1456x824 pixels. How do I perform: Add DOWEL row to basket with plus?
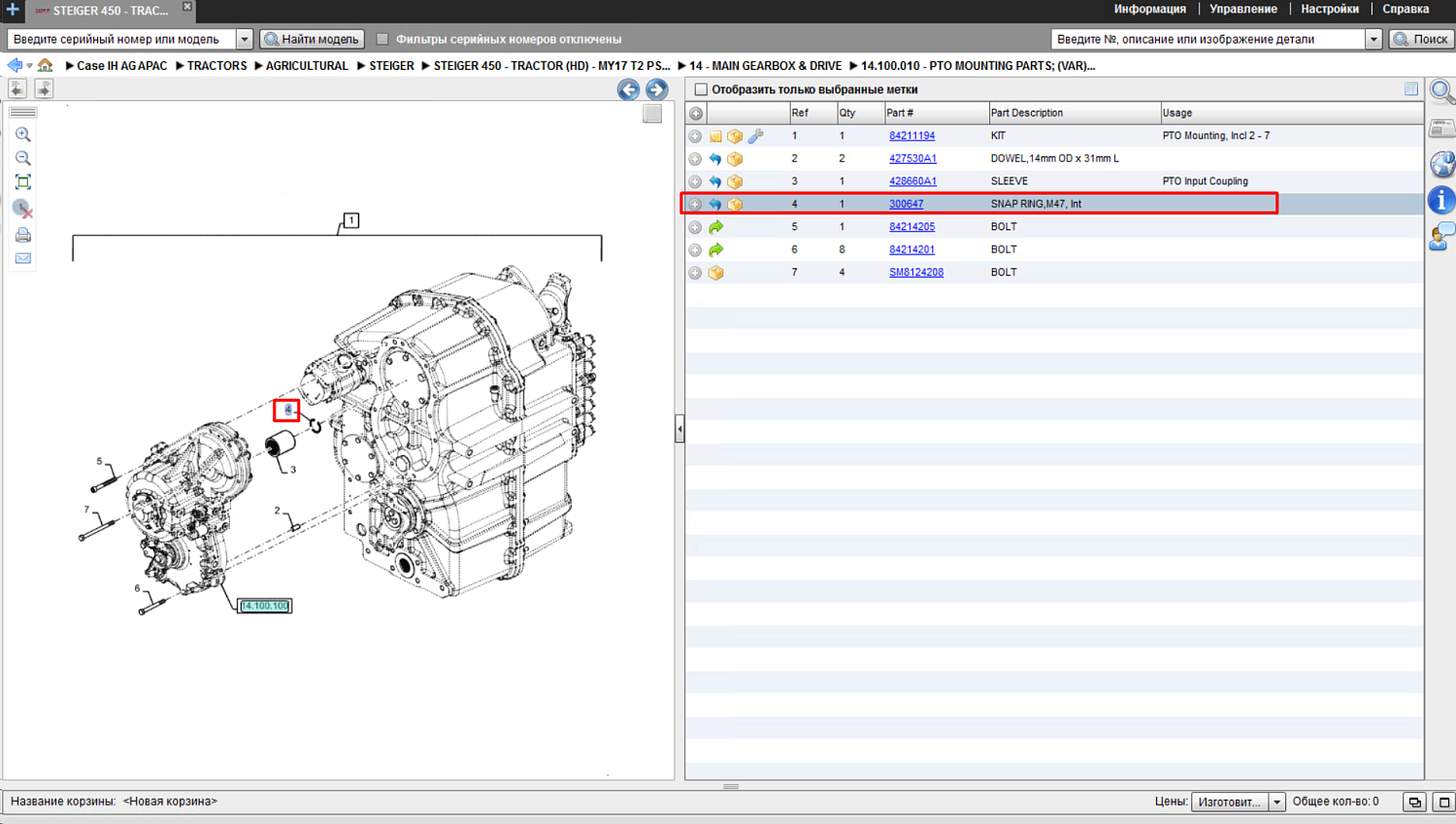pyautogui.click(x=695, y=158)
